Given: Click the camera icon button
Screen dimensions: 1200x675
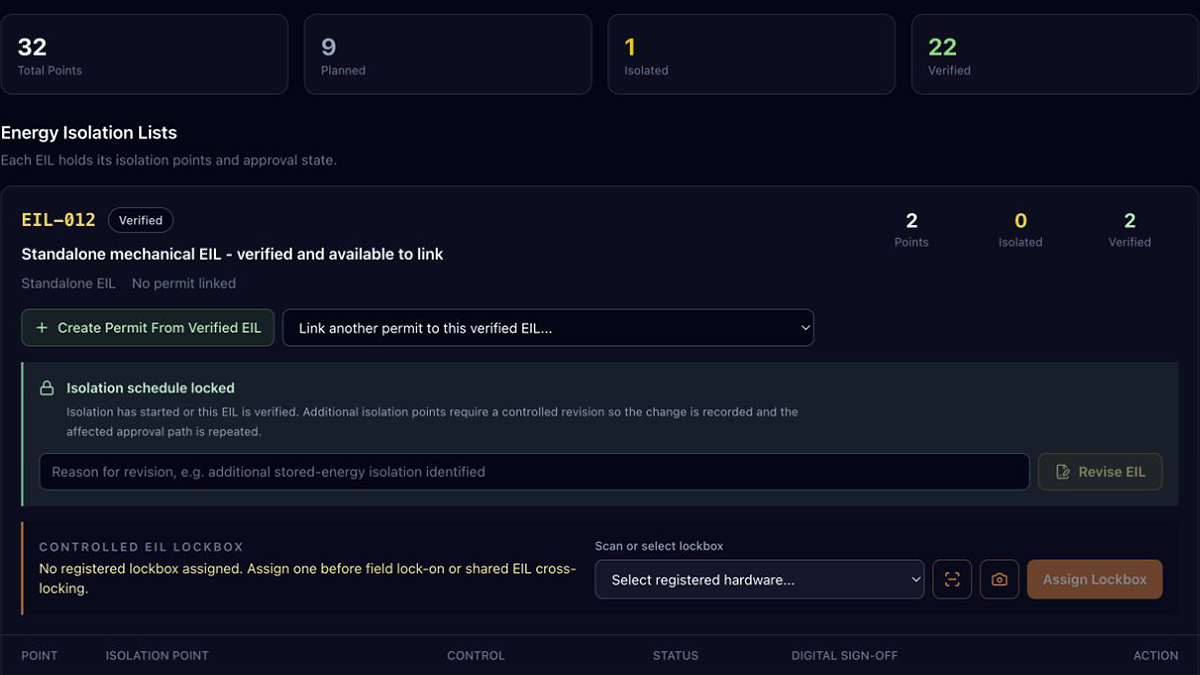Looking at the screenshot, I should click(999, 579).
